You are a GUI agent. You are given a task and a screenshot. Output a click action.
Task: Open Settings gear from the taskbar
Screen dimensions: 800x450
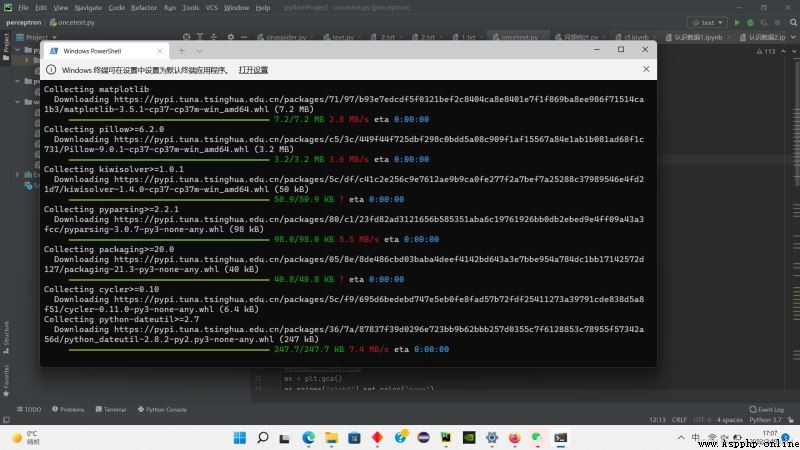[x=492, y=438]
